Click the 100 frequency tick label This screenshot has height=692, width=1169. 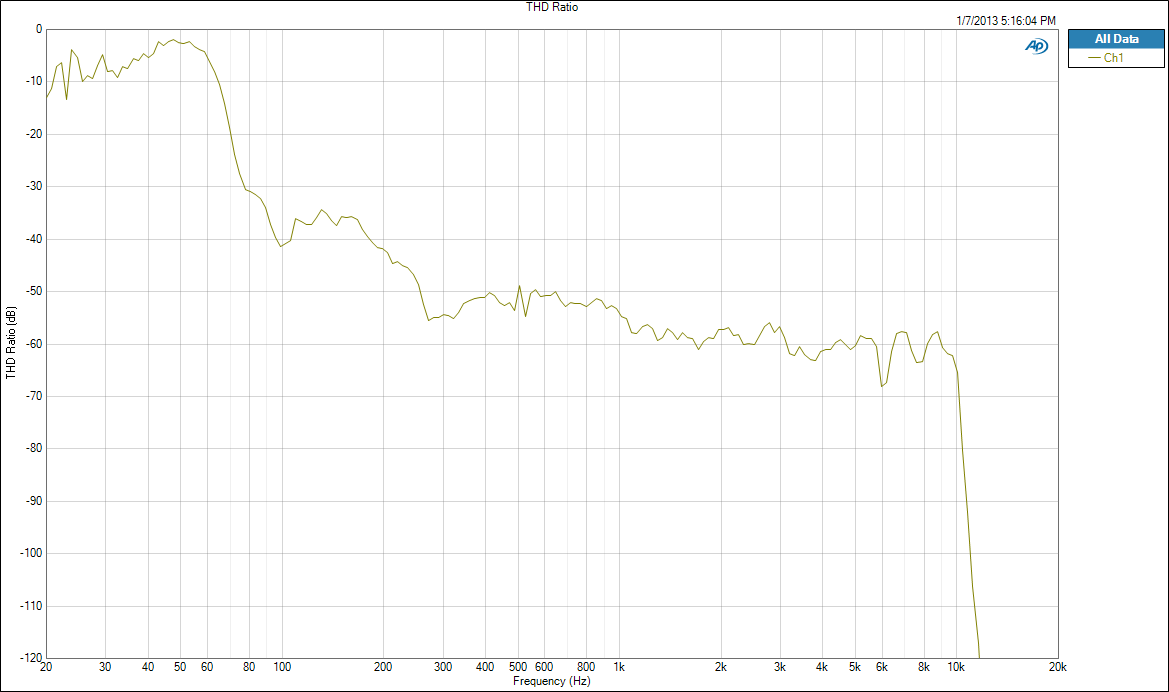(x=282, y=667)
